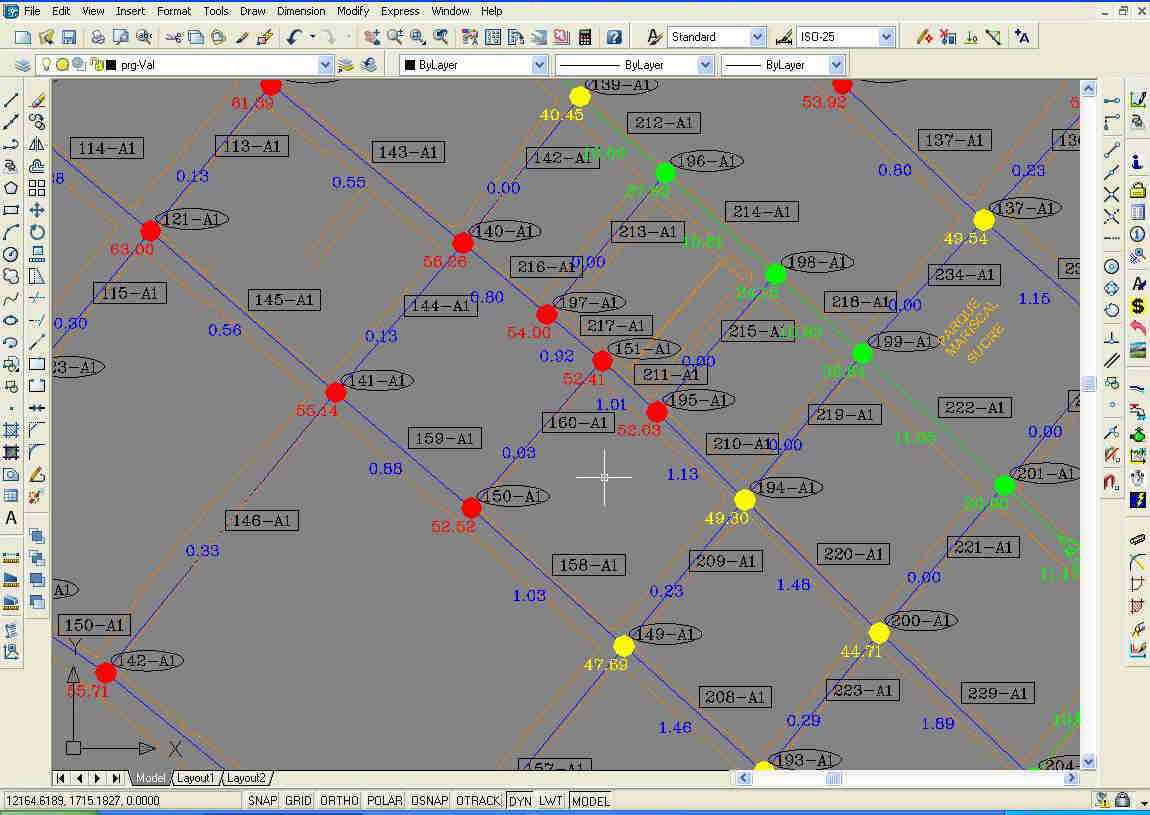Screen dimensions: 1150x815
Task: Expand the prg-Val layer dropdown
Action: 324,64
